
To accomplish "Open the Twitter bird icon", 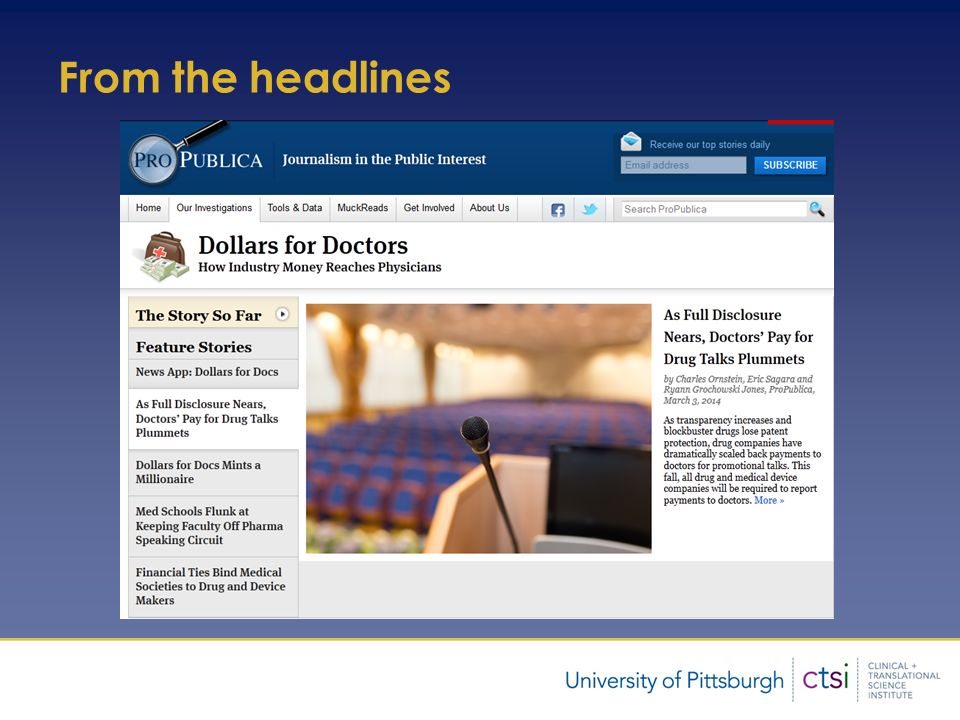I will [x=590, y=209].
